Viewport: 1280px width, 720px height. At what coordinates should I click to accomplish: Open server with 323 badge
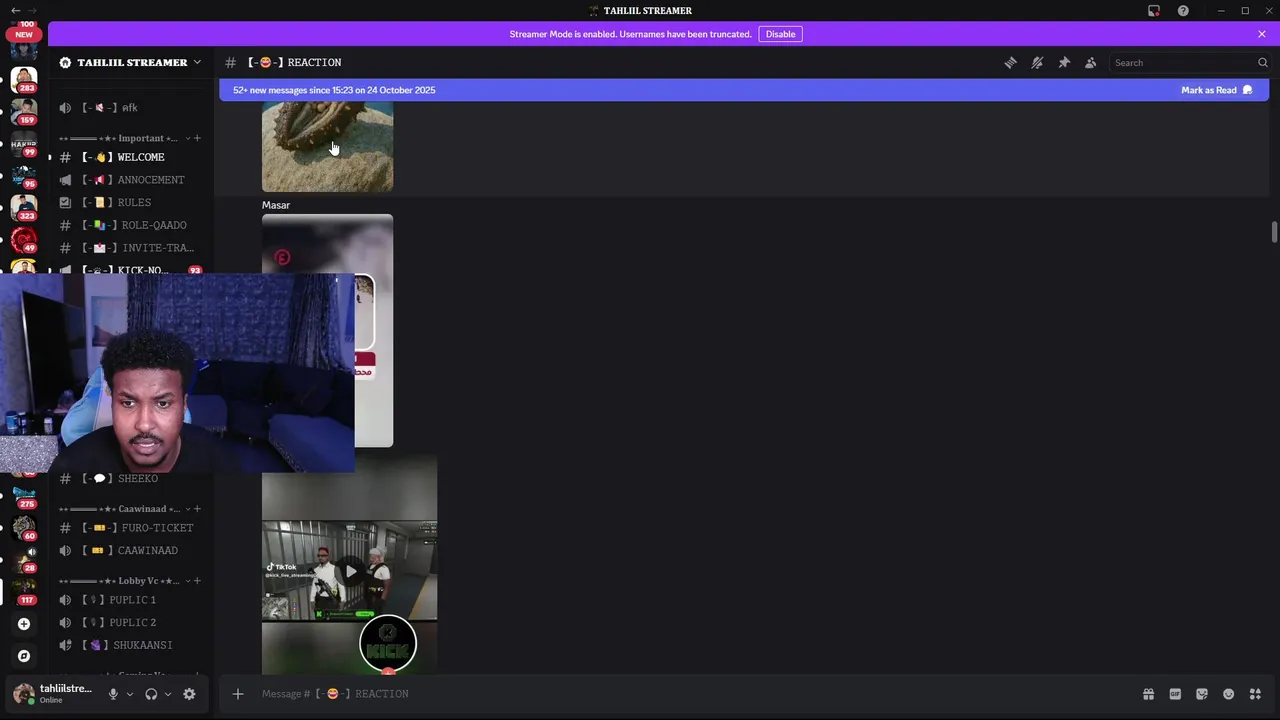(24, 207)
